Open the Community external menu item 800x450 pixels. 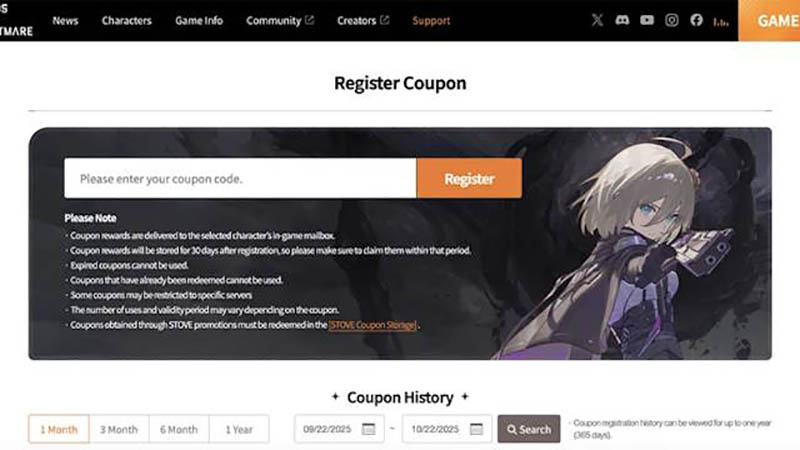click(x=280, y=20)
